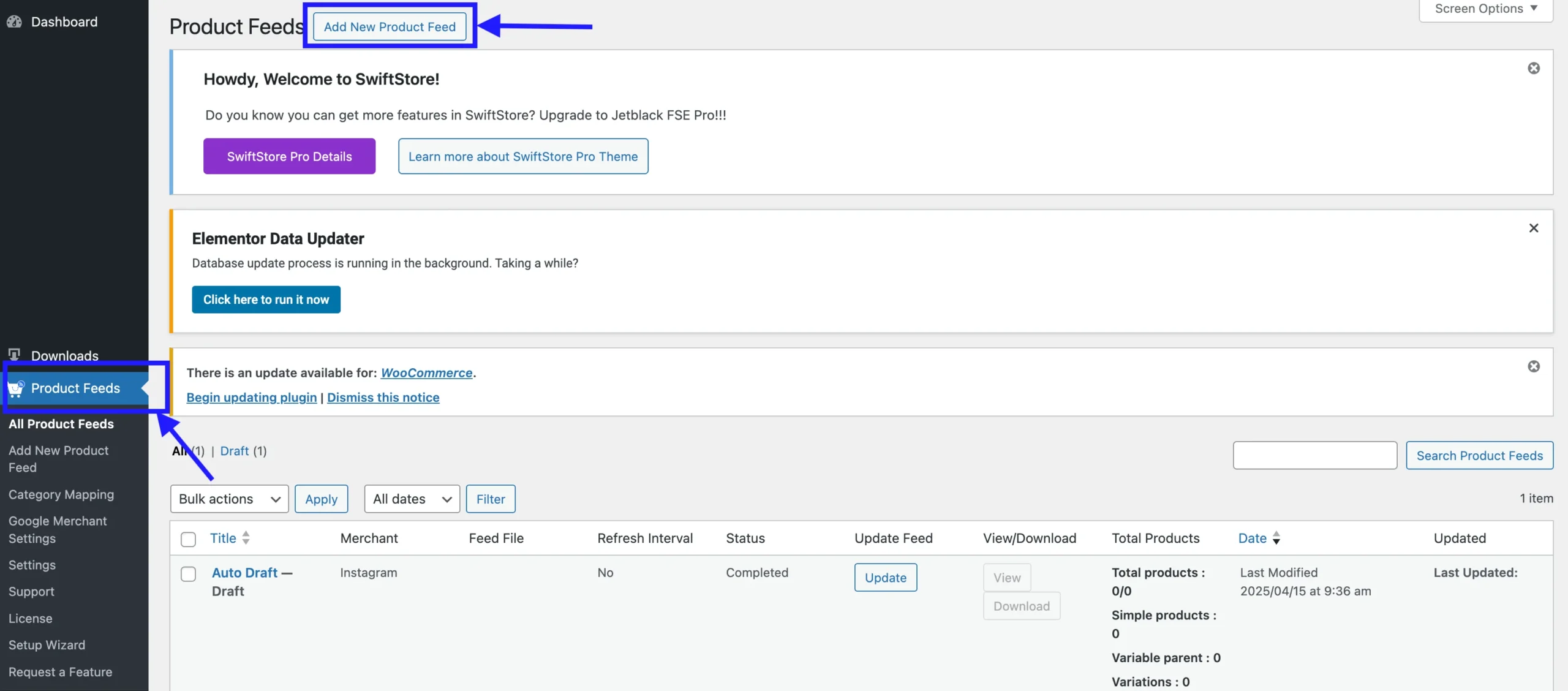Click the Downloads sidebar icon
The width and height of the screenshot is (1568, 691).
14,355
